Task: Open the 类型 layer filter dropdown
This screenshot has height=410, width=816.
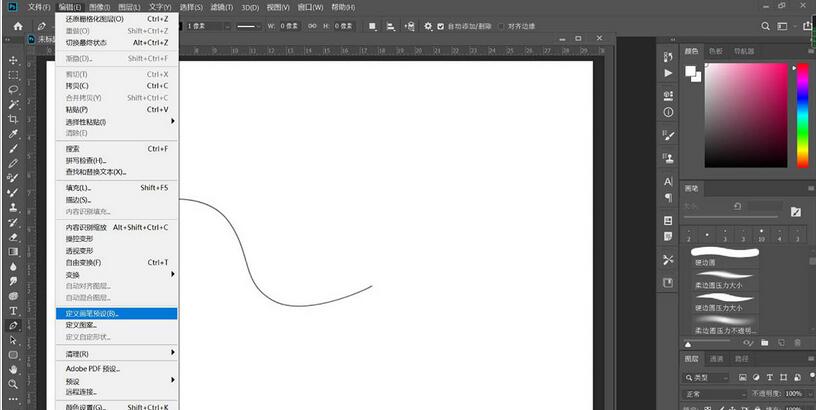Action: click(710, 377)
